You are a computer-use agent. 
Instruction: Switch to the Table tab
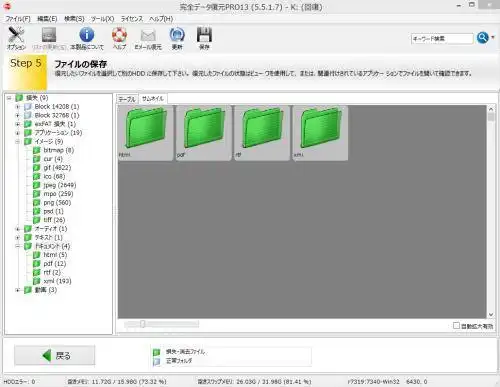click(127, 99)
